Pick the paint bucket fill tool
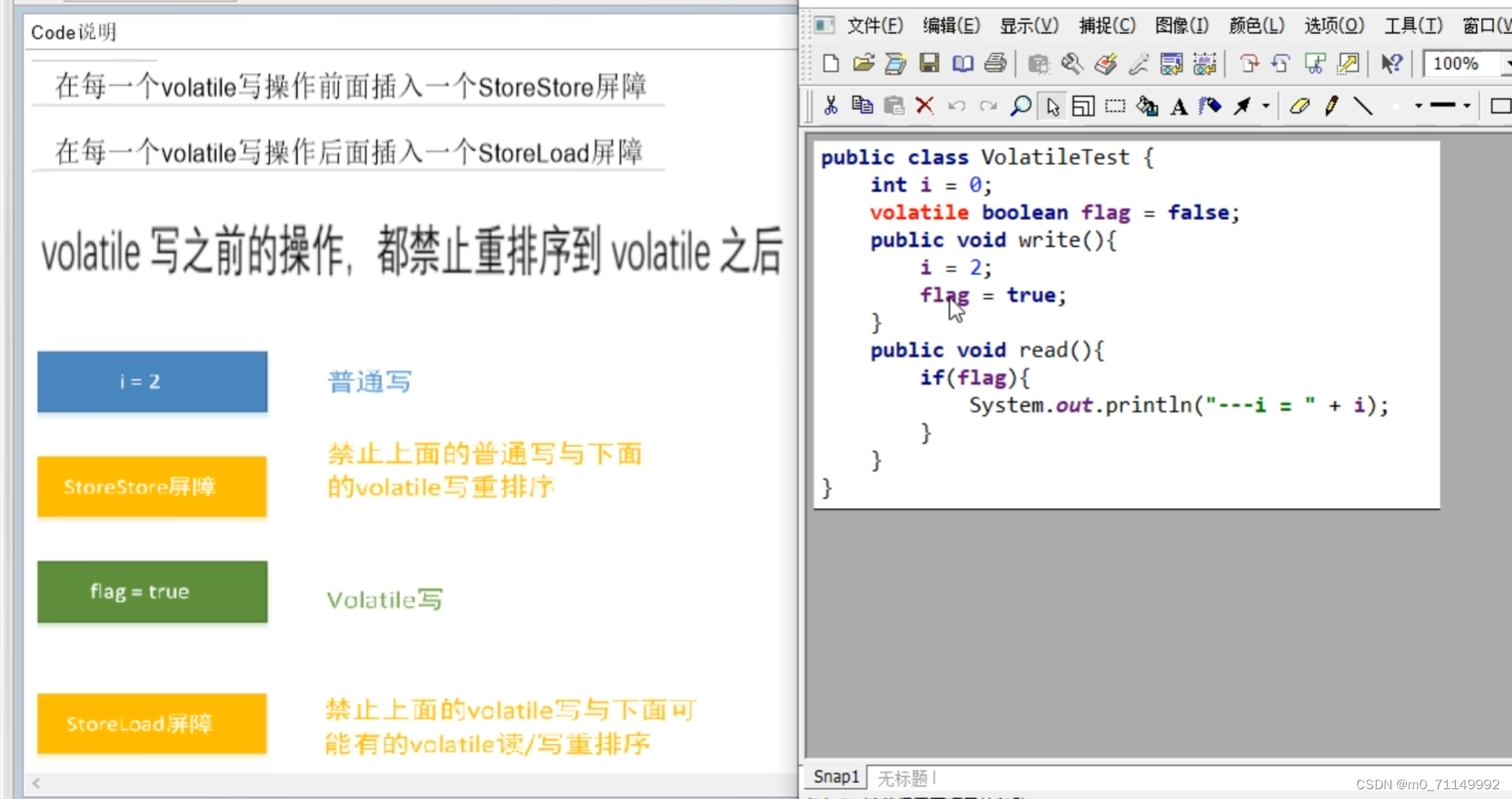Image resolution: width=1512 pixels, height=799 pixels. (1147, 106)
